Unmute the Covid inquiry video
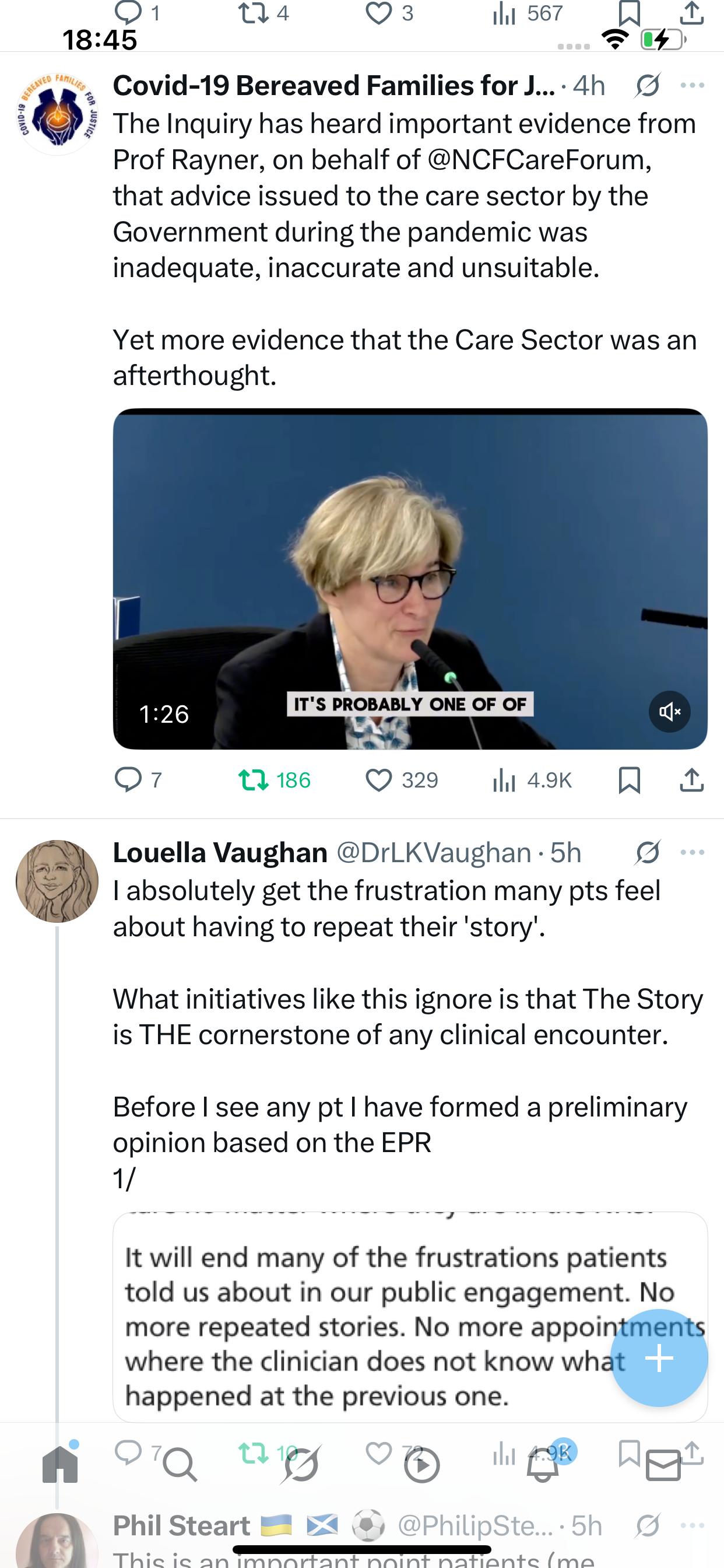Screen dimensions: 724x1568 point(669,712)
